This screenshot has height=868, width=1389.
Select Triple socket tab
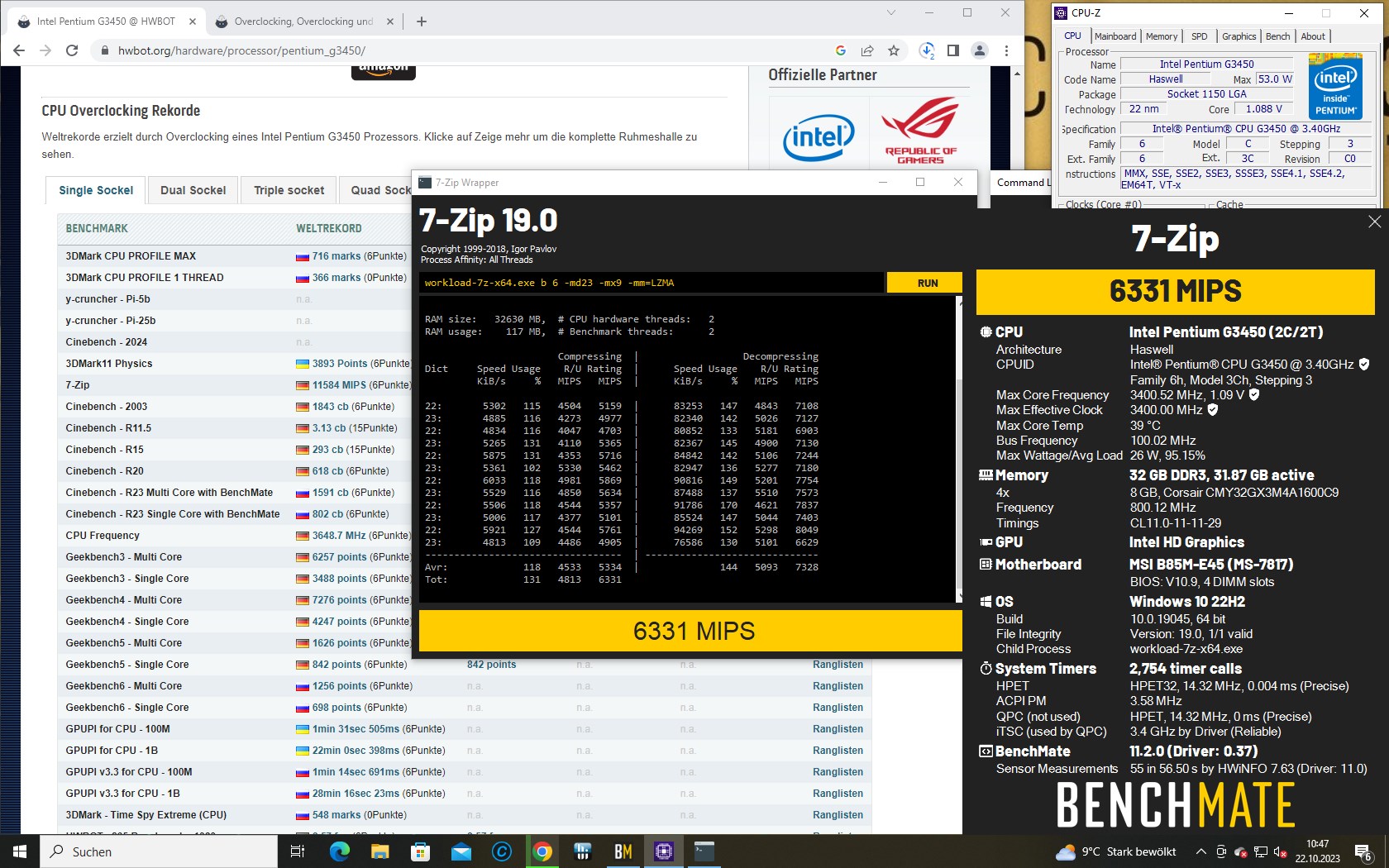pyautogui.click(x=289, y=190)
